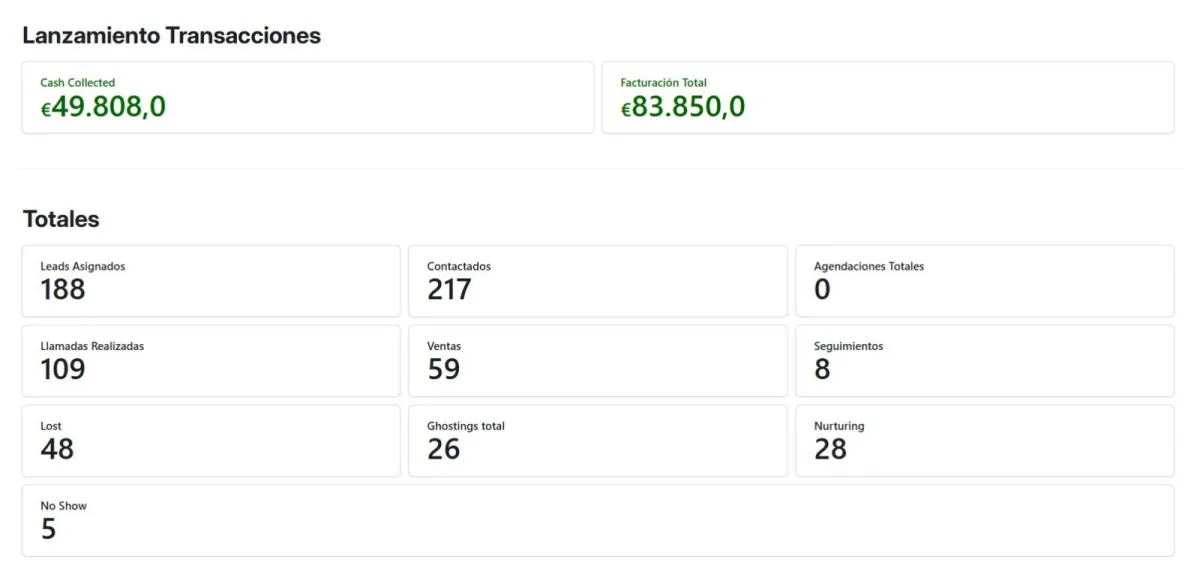Click the No Show label
The height and width of the screenshot is (568, 1200).
[63, 506]
